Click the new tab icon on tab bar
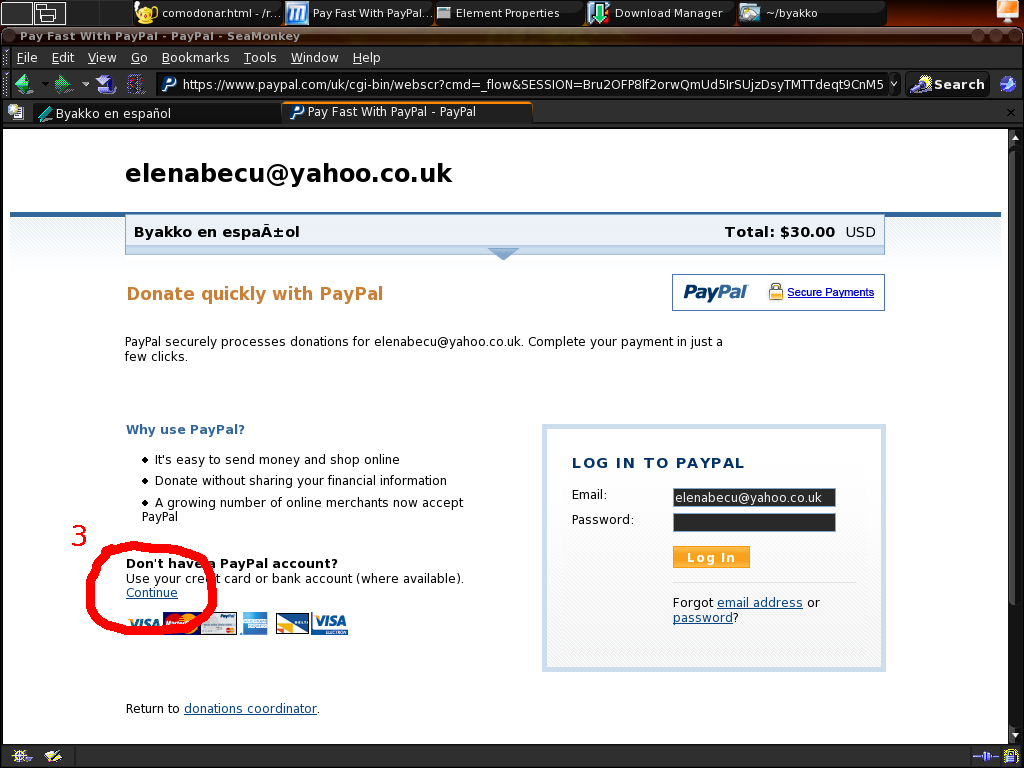This screenshot has height=768, width=1024. click(16, 112)
